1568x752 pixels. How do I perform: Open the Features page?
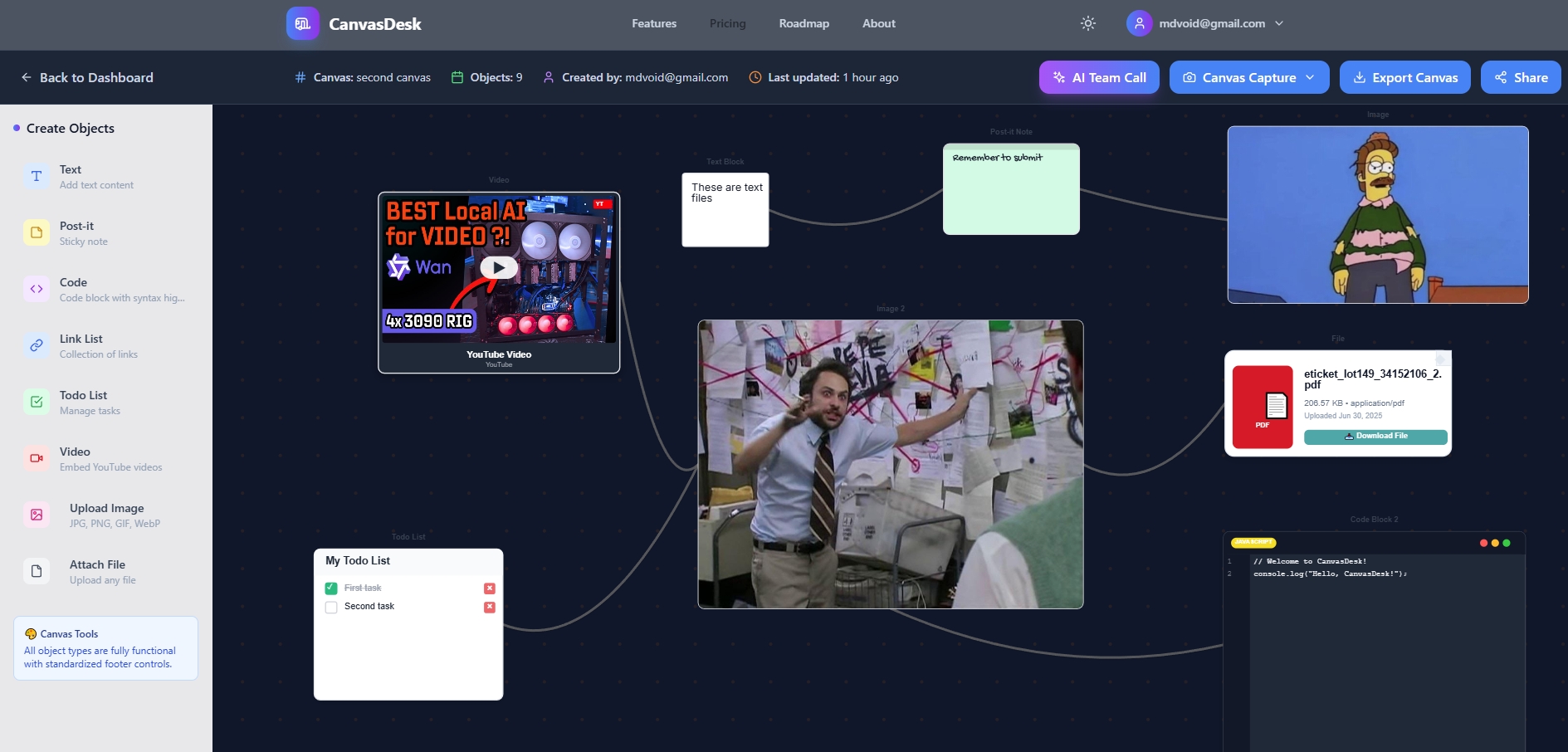click(654, 23)
